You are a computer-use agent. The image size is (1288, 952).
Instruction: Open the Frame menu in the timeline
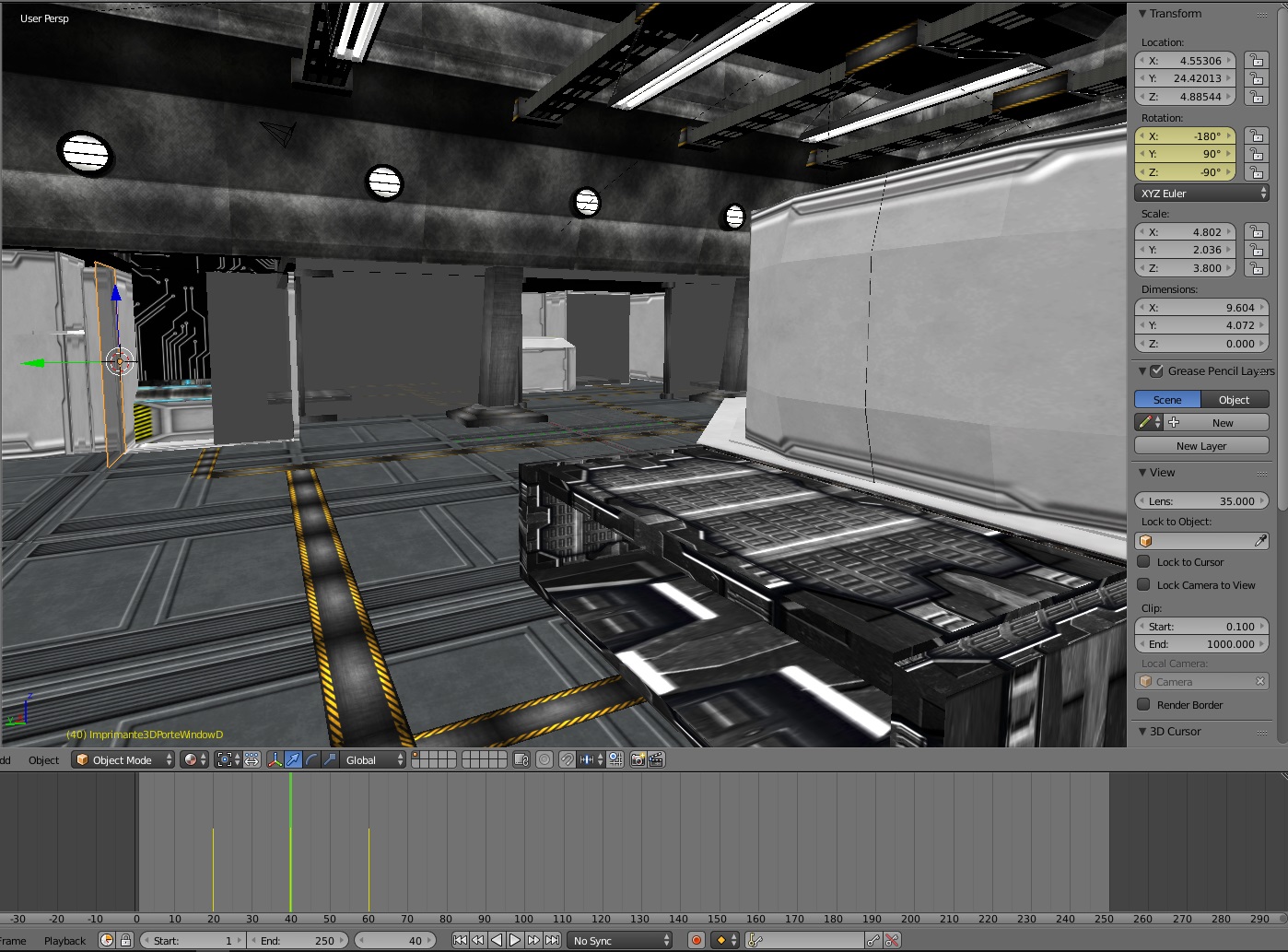coord(13,941)
